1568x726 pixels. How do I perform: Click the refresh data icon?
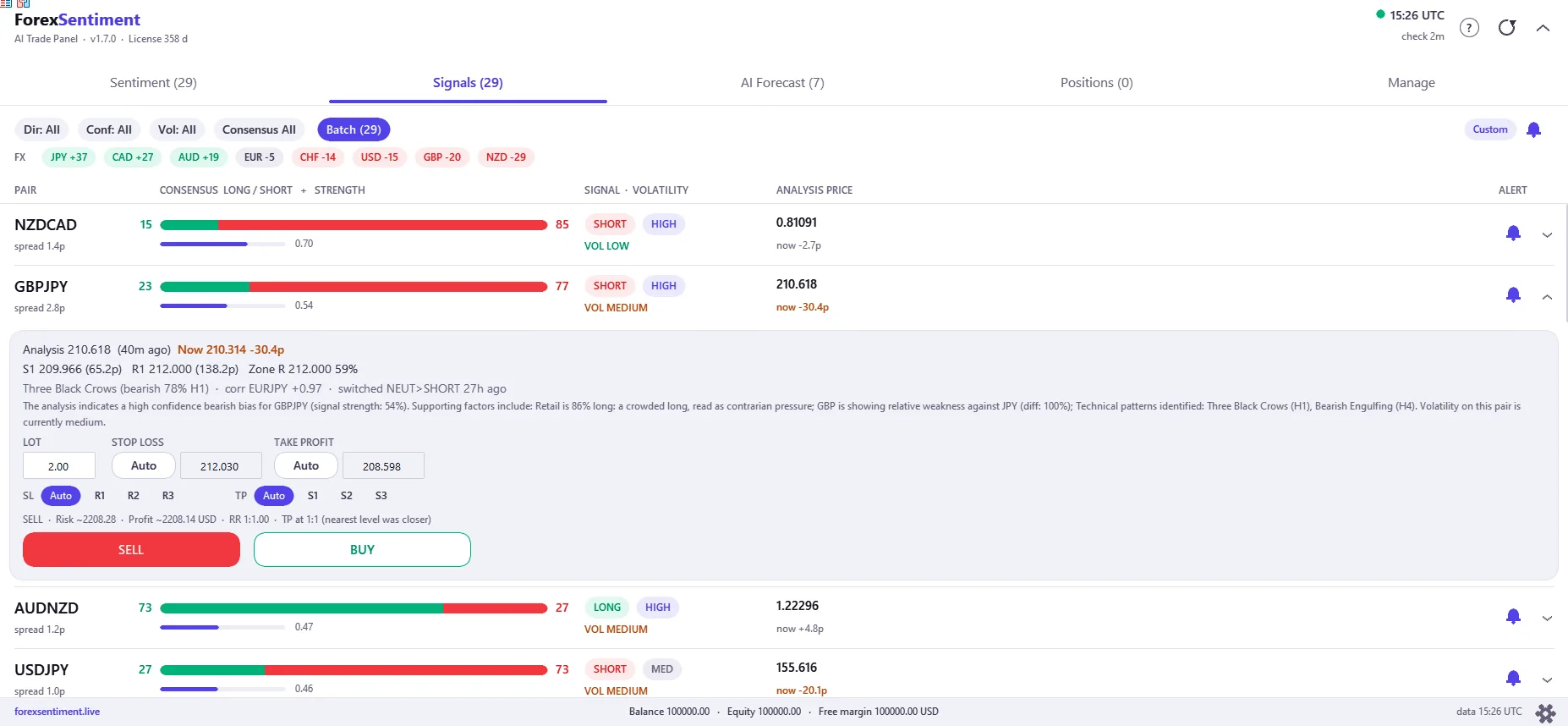[x=1507, y=28]
